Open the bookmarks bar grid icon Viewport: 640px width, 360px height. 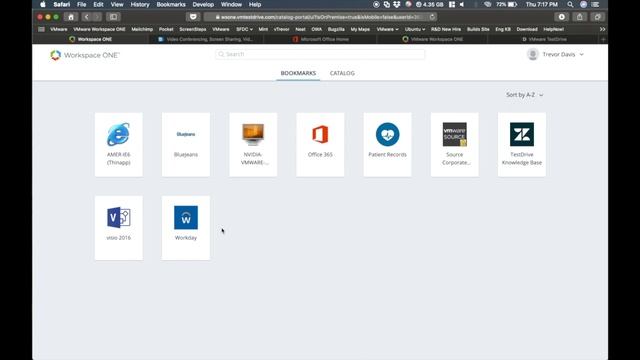41,29
